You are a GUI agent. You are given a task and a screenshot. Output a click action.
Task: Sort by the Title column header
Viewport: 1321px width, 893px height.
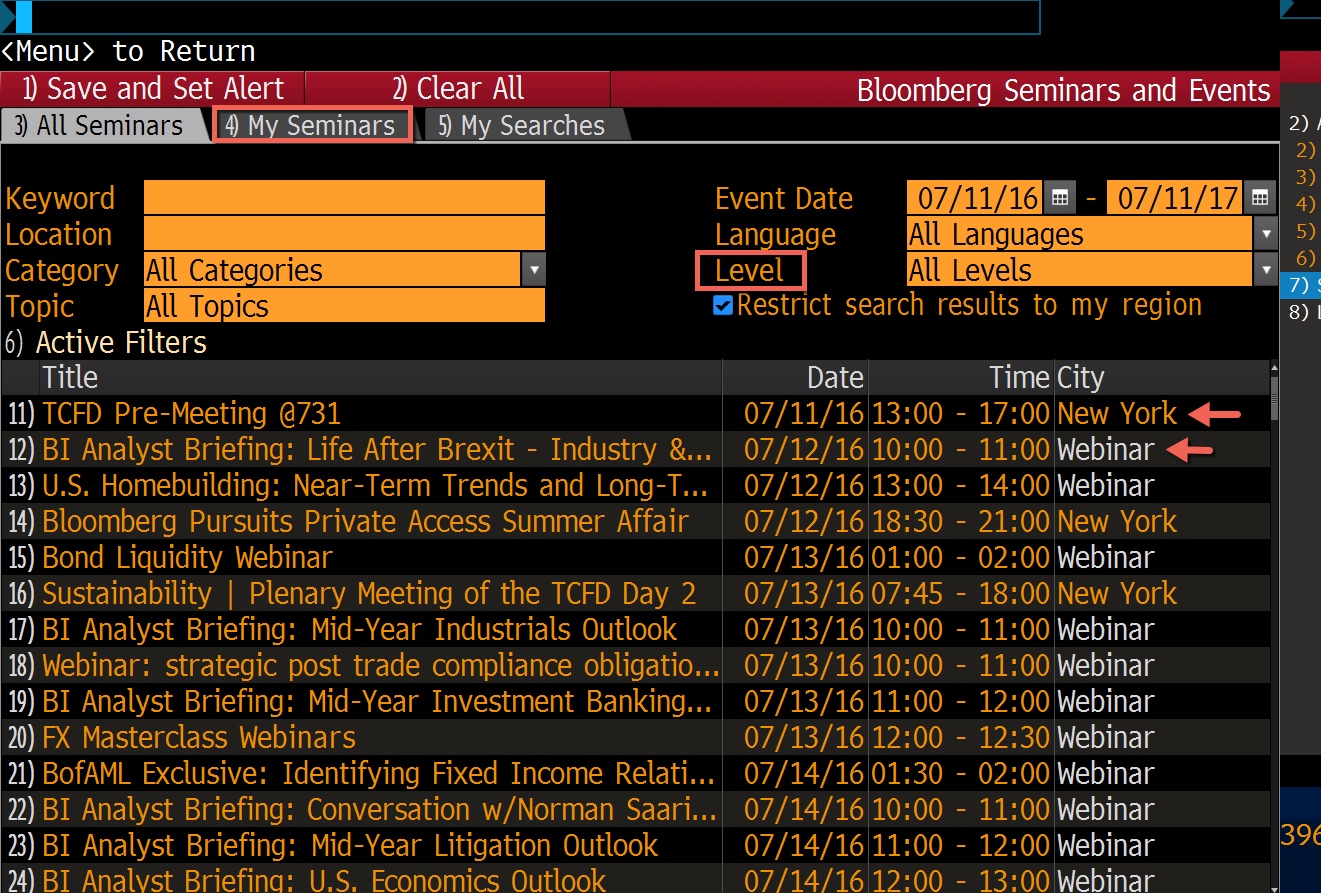click(380, 377)
